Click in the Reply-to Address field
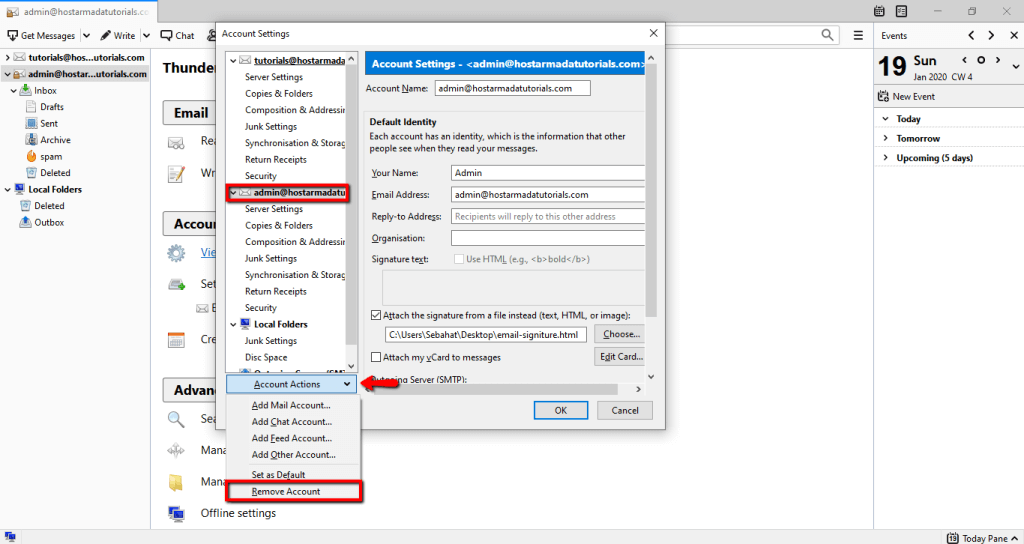The height and width of the screenshot is (544, 1024). 547,216
